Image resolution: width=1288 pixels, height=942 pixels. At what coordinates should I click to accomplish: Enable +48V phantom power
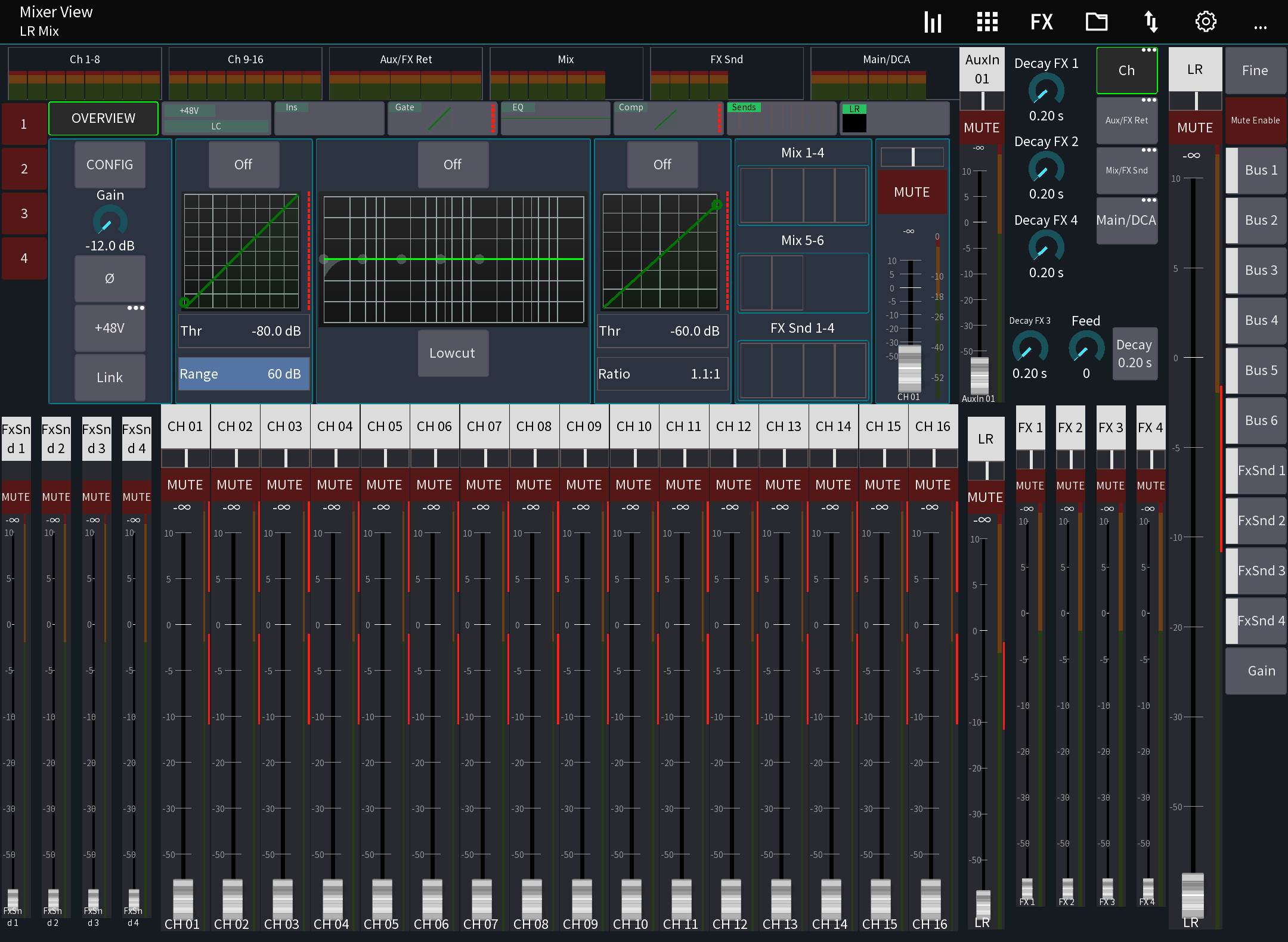110,327
